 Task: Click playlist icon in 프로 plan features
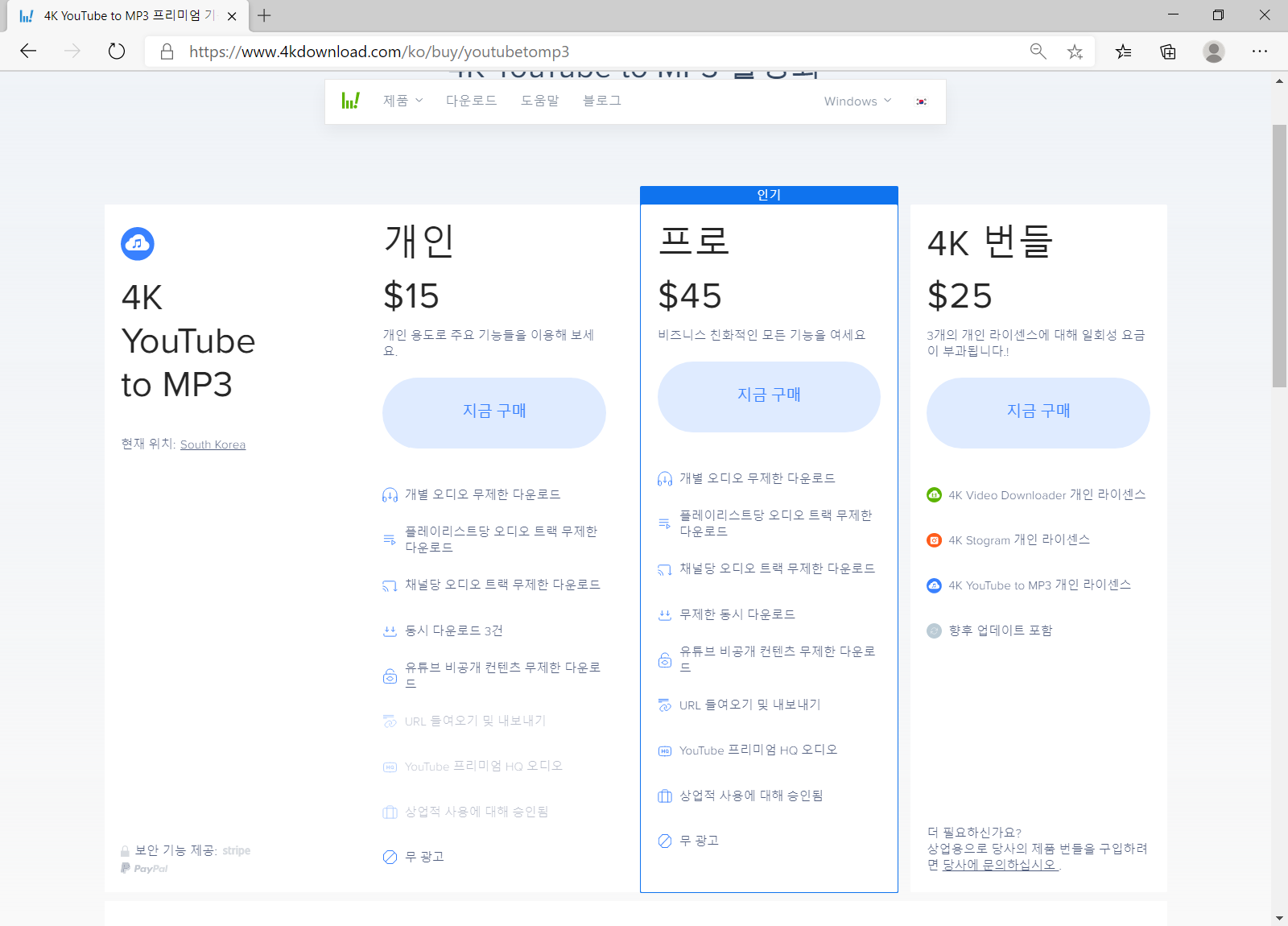click(x=665, y=523)
